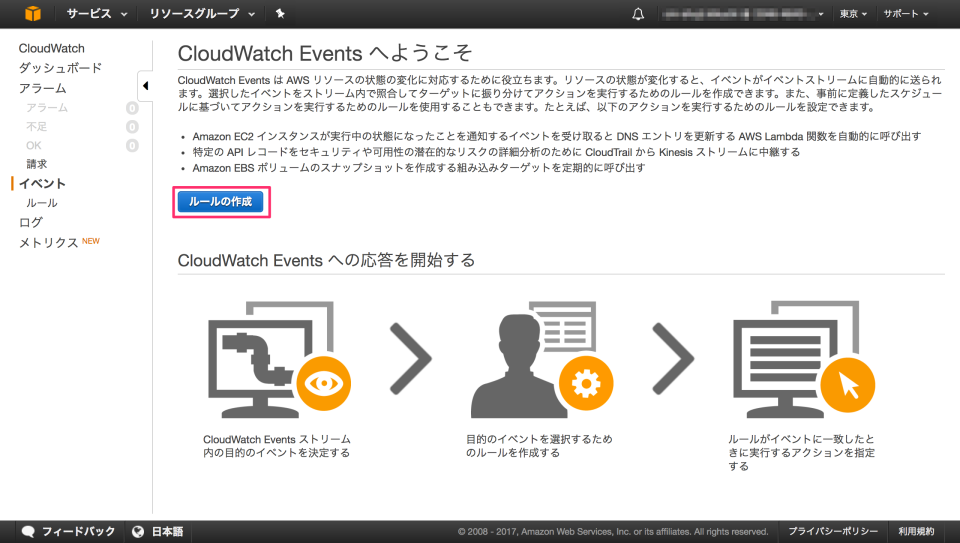The image size is (960, 543).
Task: Click the フィードバック speech bubble icon
Action: (x=28, y=531)
